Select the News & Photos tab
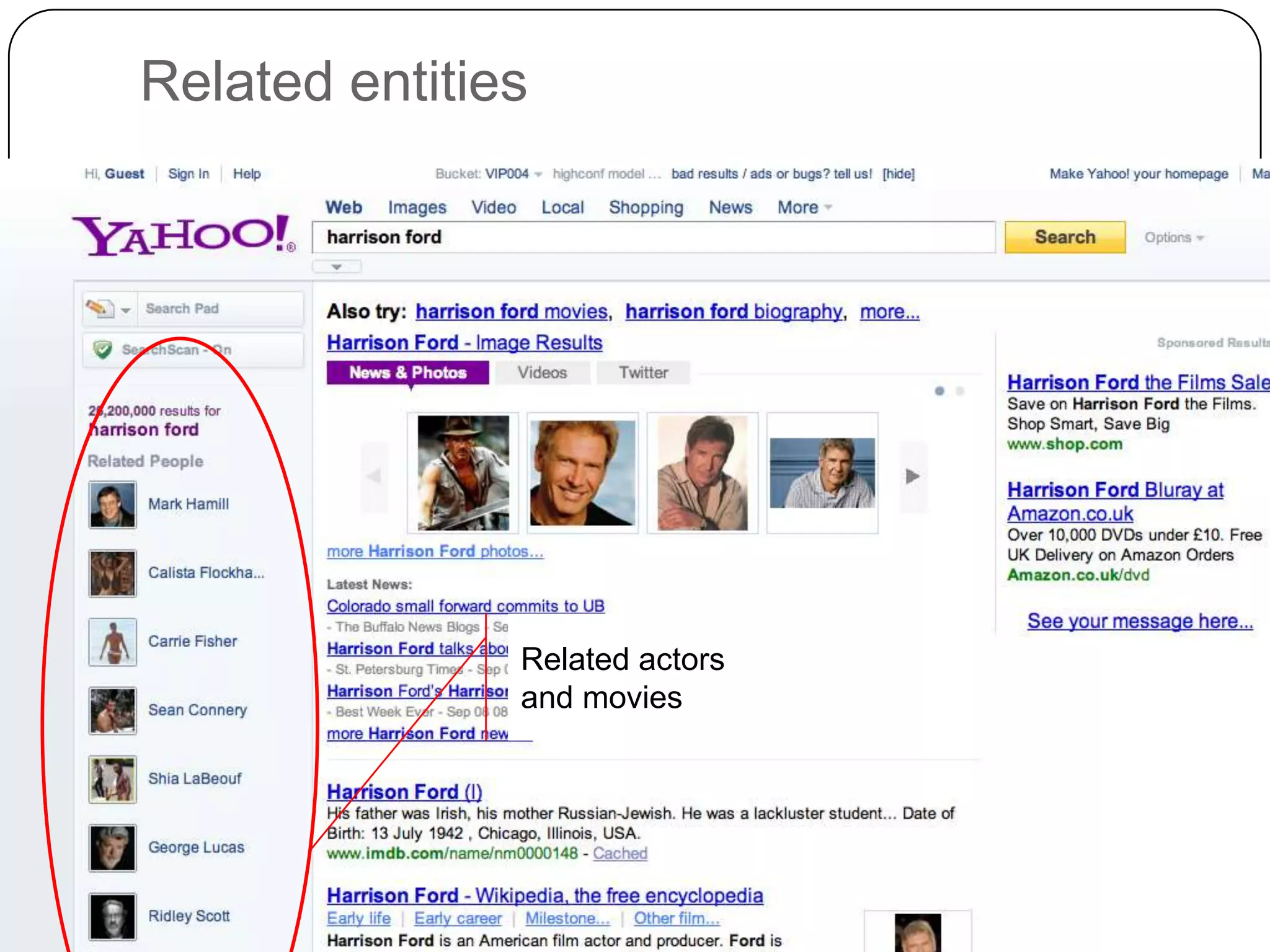The height and width of the screenshot is (952, 1270). (407, 372)
